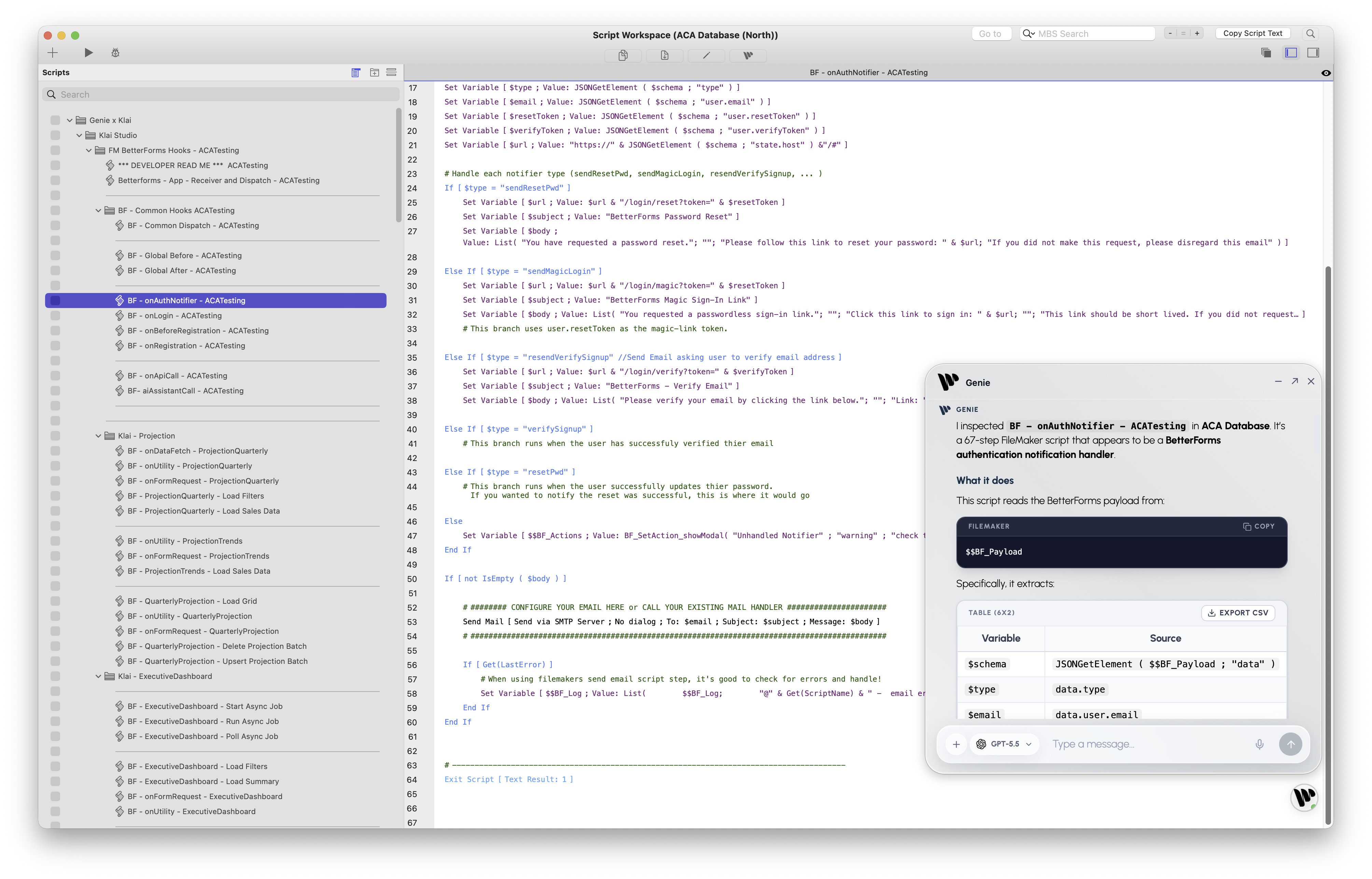Collapse the Klai - Projection folder

(98, 436)
